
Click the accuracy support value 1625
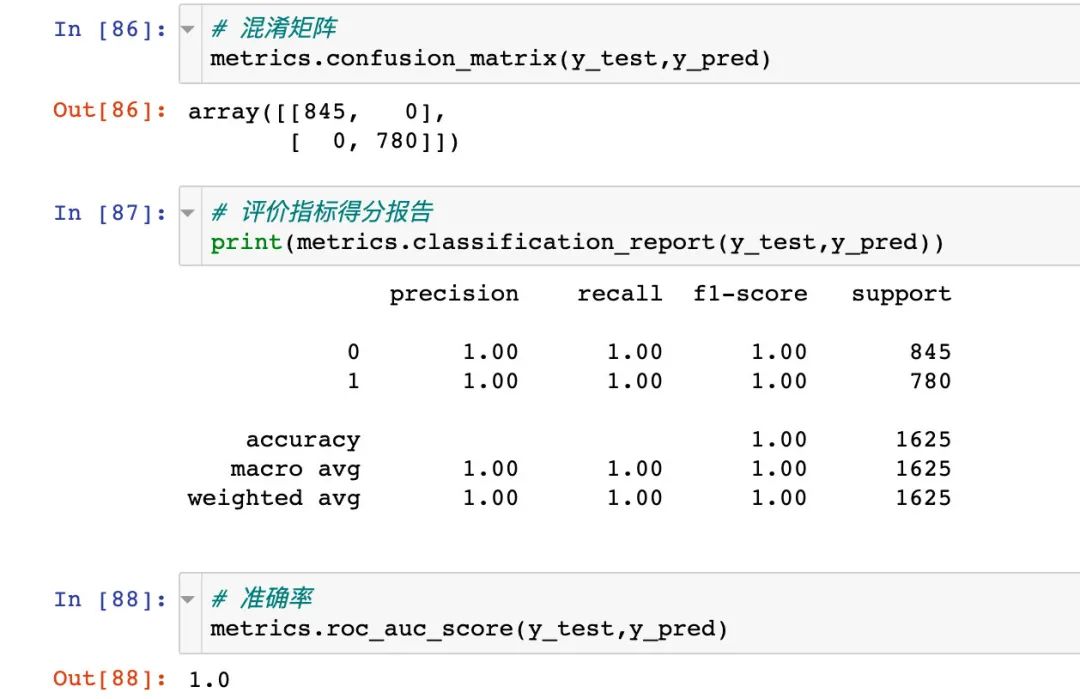click(923, 439)
